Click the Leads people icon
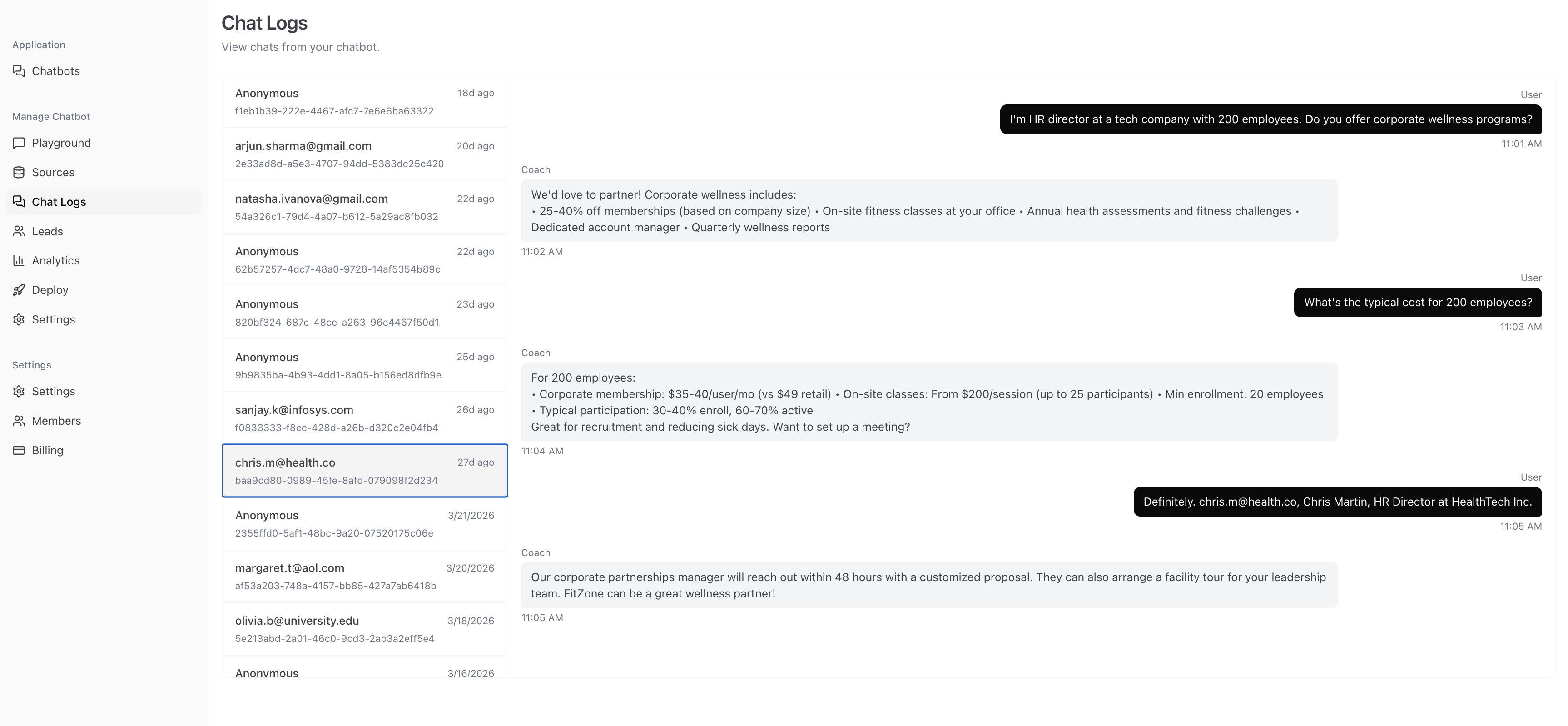 coord(19,231)
